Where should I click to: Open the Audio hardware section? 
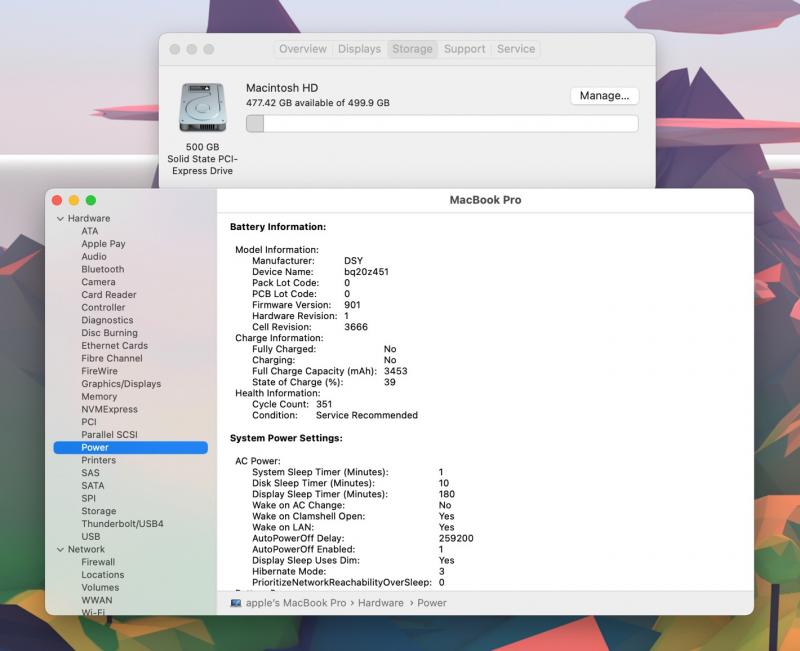[x=94, y=257]
